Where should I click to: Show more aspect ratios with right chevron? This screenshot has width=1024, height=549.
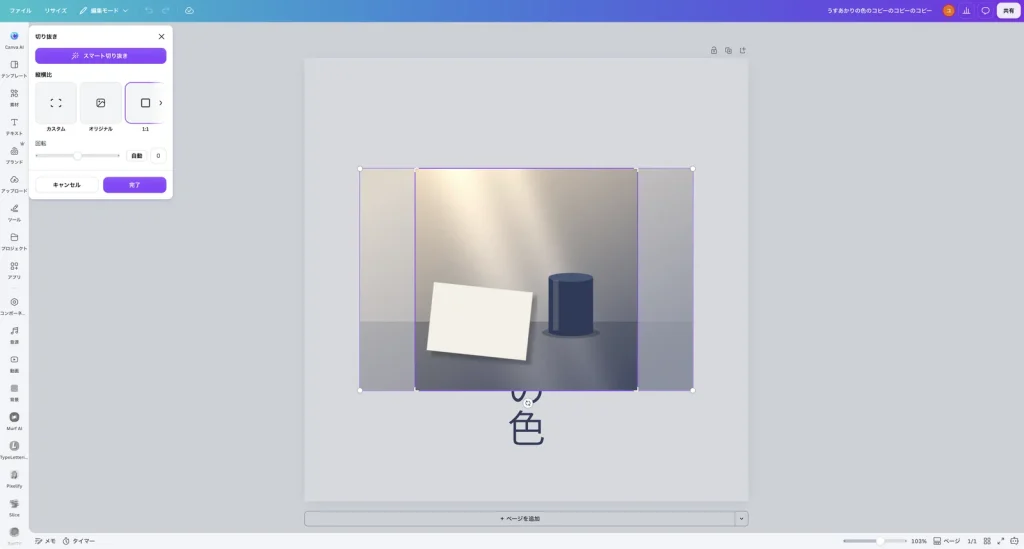click(161, 102)
